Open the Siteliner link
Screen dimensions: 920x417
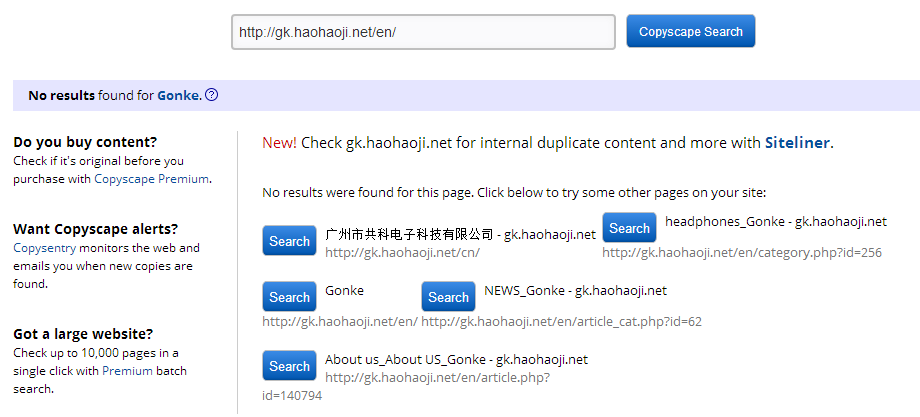pos(797,143)
